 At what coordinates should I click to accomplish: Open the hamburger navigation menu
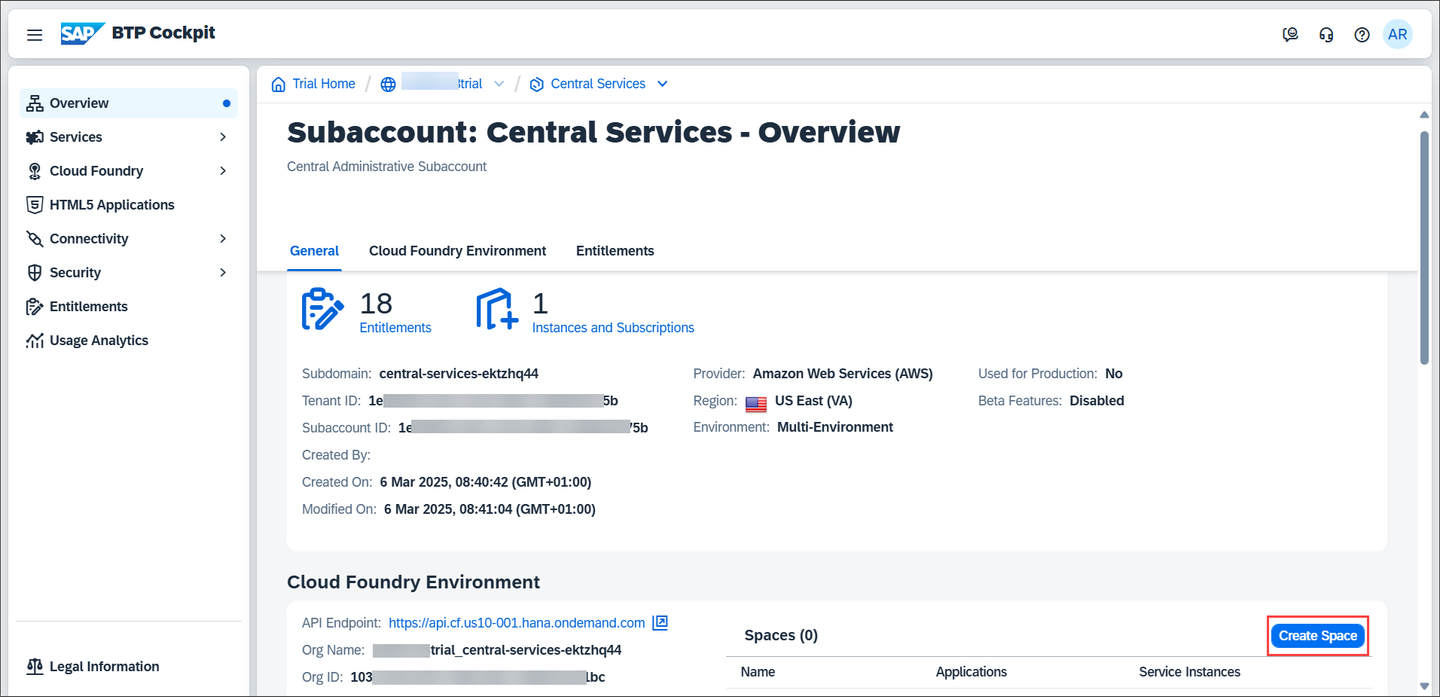pos(35,34)
